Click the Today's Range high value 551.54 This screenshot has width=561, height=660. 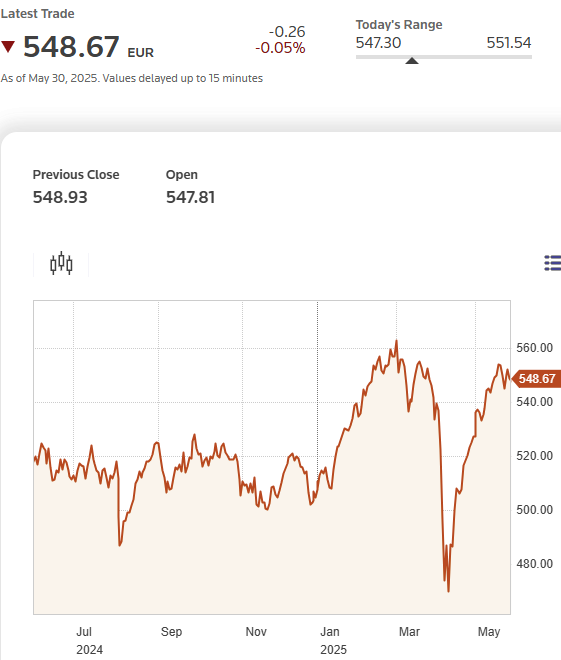(x=509, y=43)
